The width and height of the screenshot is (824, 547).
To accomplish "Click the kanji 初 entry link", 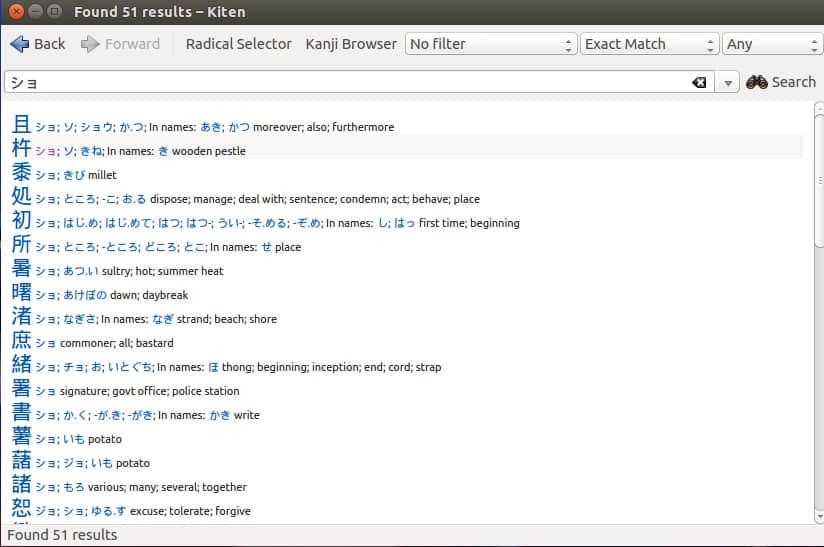I will click(x=21, y=221).
